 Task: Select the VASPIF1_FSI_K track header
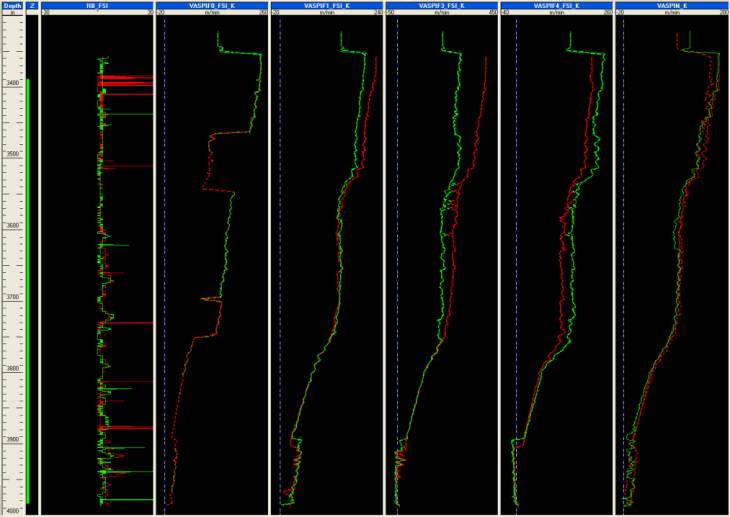[x=327, y=5]
